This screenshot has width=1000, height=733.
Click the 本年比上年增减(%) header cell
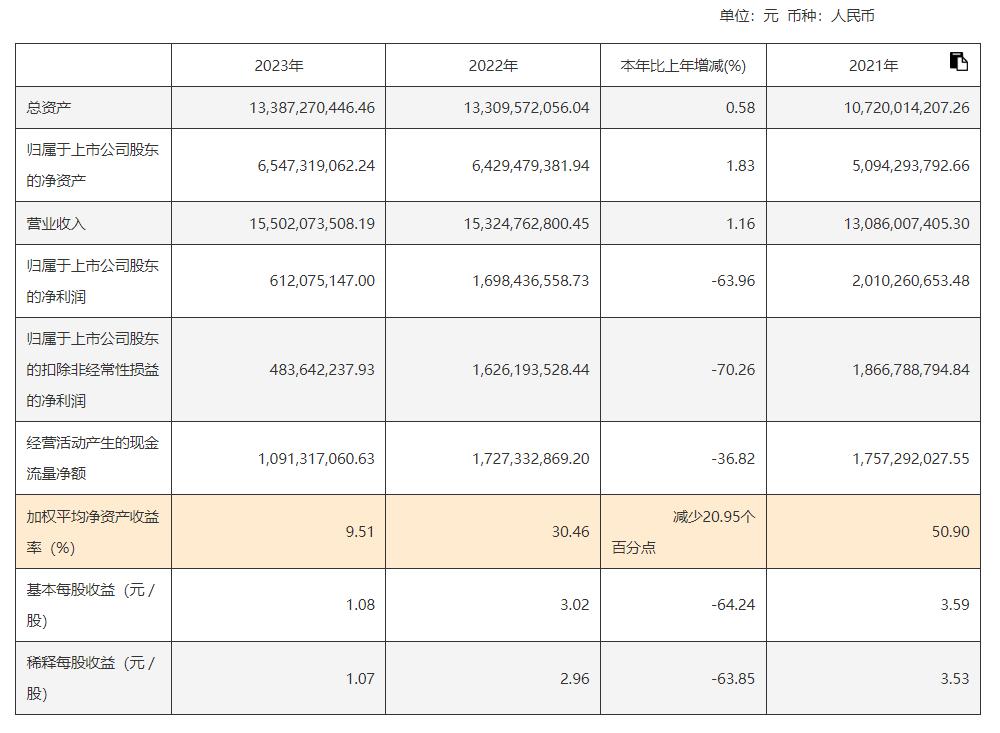[x=683, y=65]
